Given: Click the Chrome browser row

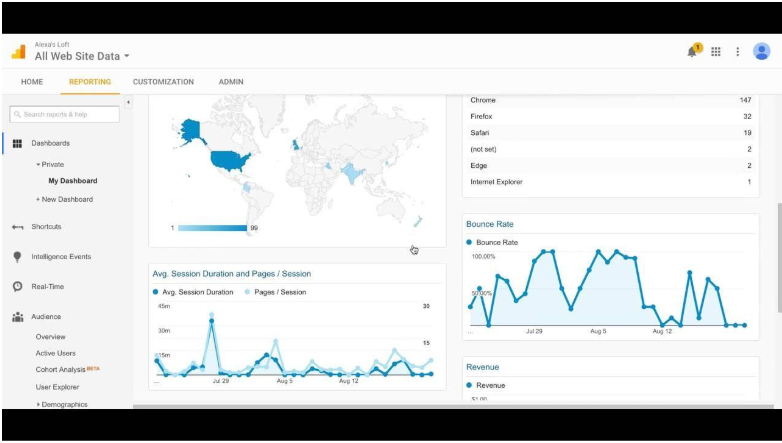Looking at the screenshot, I should [x=610, y=100].
